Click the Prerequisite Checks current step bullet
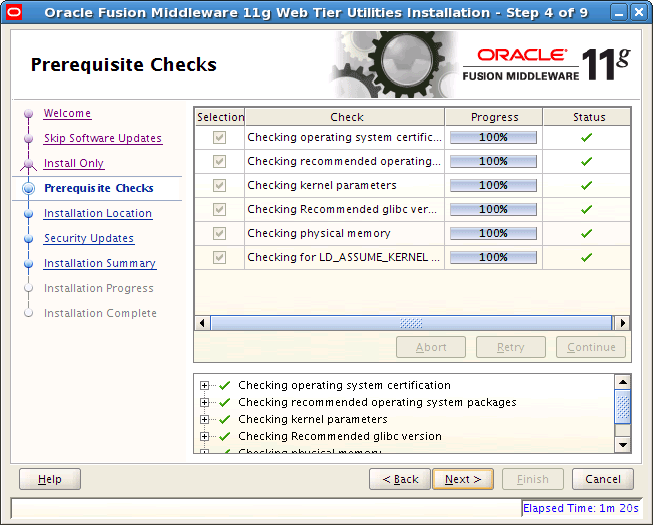 (x=28, y=188)
